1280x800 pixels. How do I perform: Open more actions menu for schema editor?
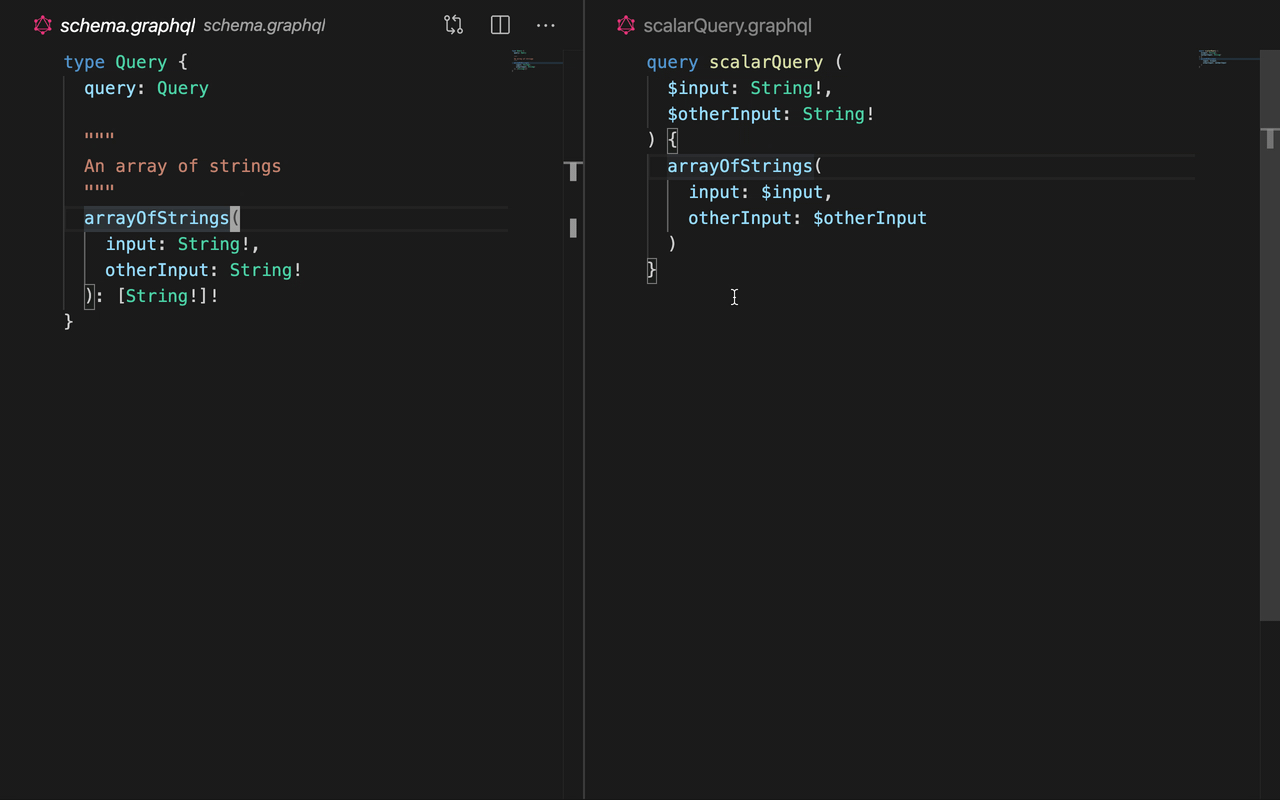(546, 25)
